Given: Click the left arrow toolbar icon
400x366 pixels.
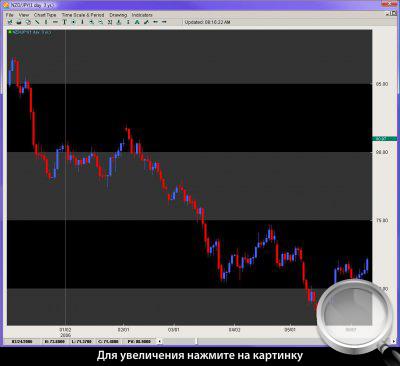Looking at the screenshot, I should (x=155, y=22).
